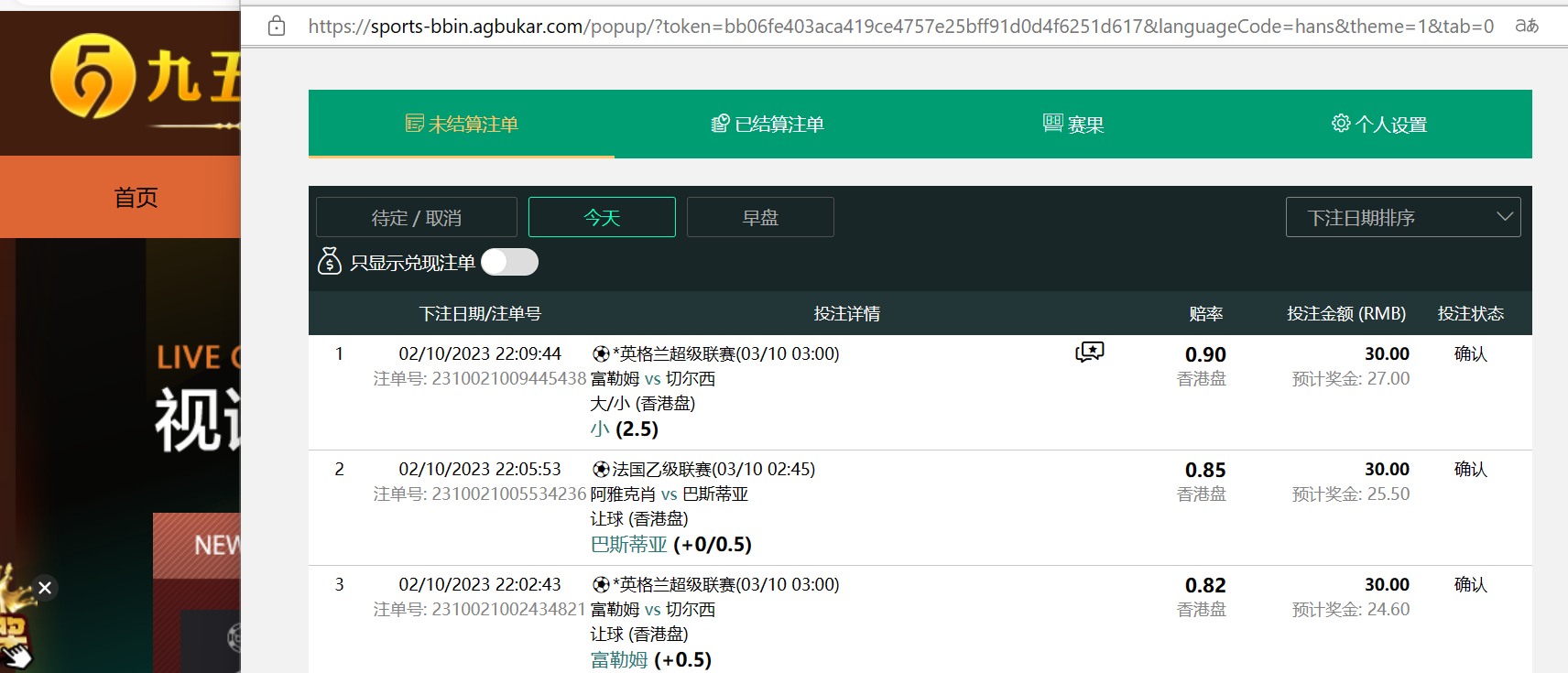
Task: Click the odds value 0.85
Action: [1205, 470]
